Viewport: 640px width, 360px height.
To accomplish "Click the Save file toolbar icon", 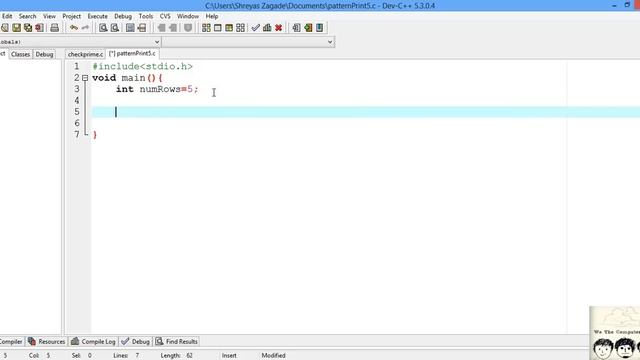I will (16, 28).
